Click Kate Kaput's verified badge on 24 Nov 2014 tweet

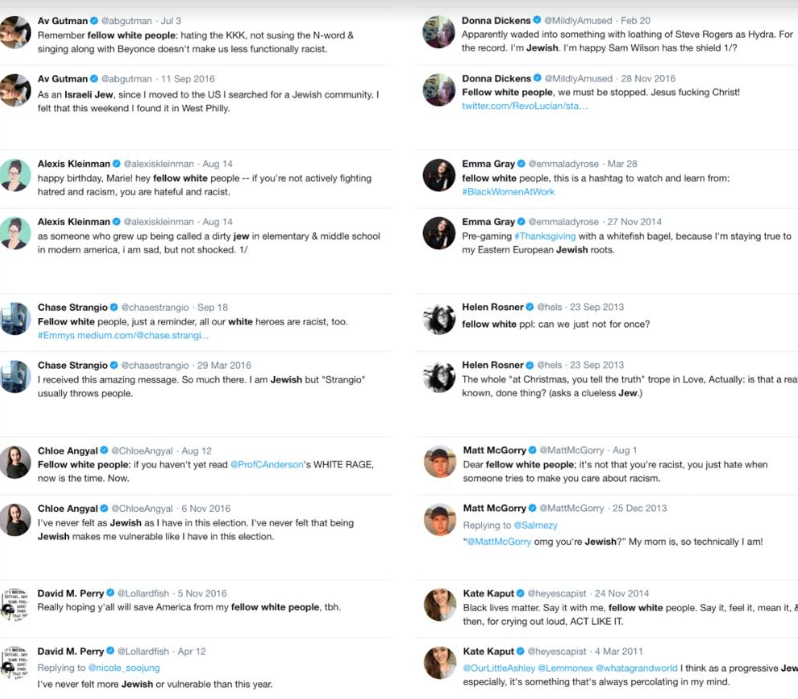[x=522, y=594]
